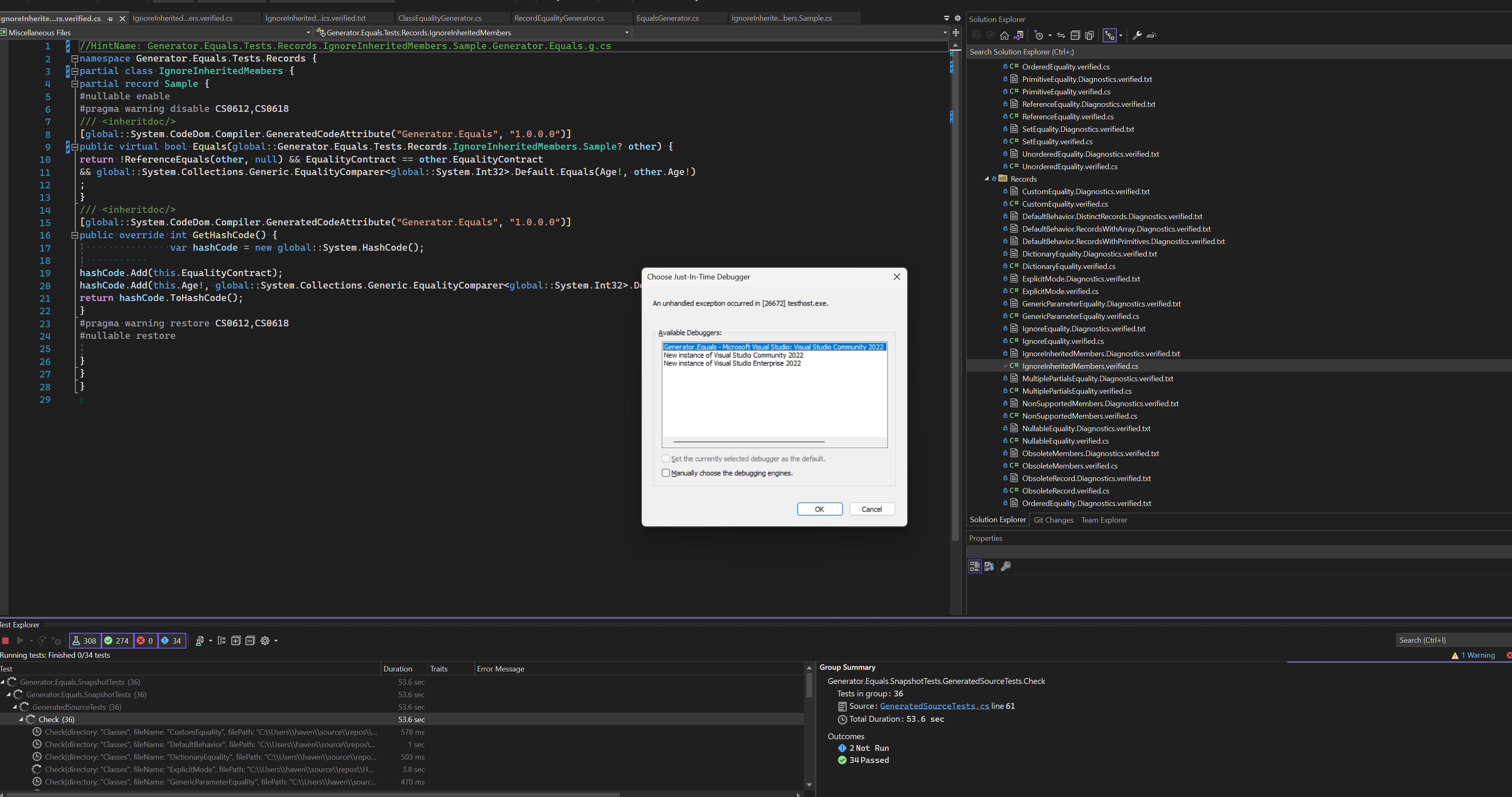Click OK in Just-In-Time Debugger dialog
Viewport: 1512px width, 797px height.
[819, 509]
